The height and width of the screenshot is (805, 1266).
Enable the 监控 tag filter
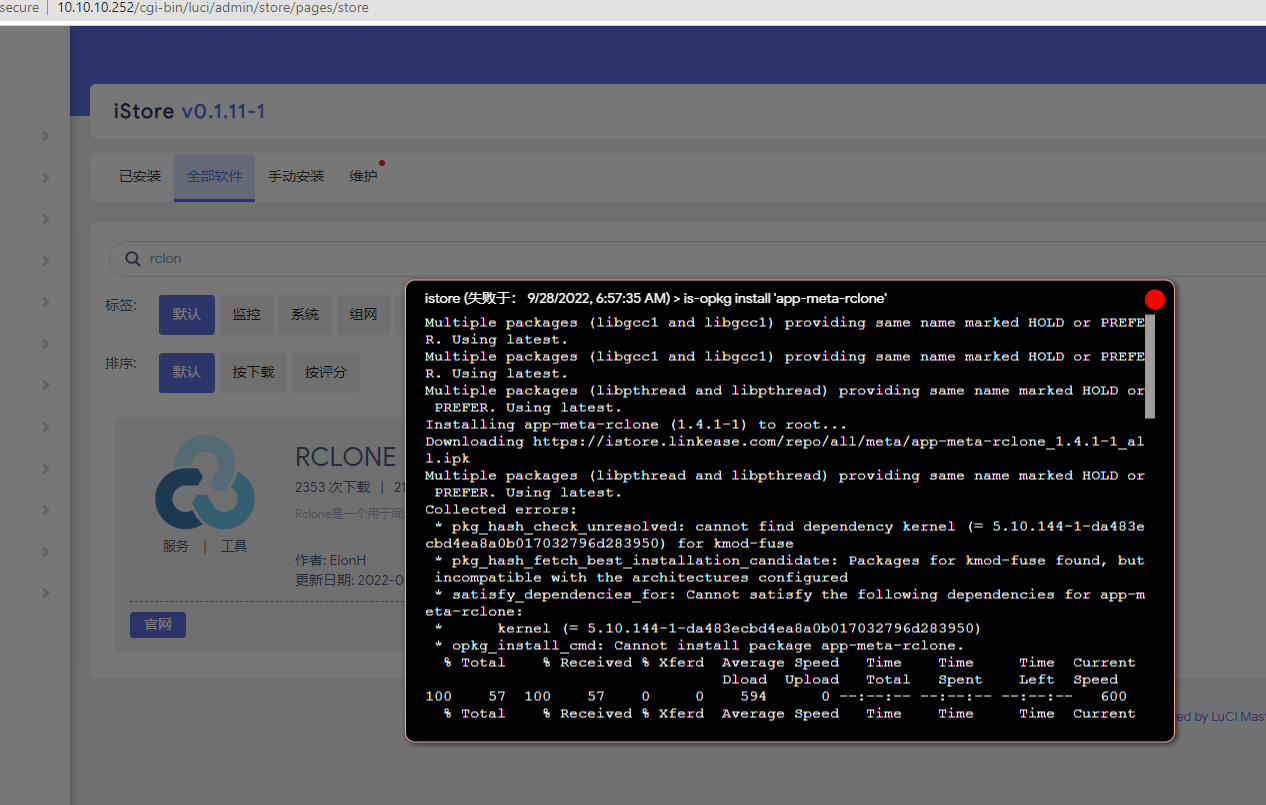coord(246,313)
